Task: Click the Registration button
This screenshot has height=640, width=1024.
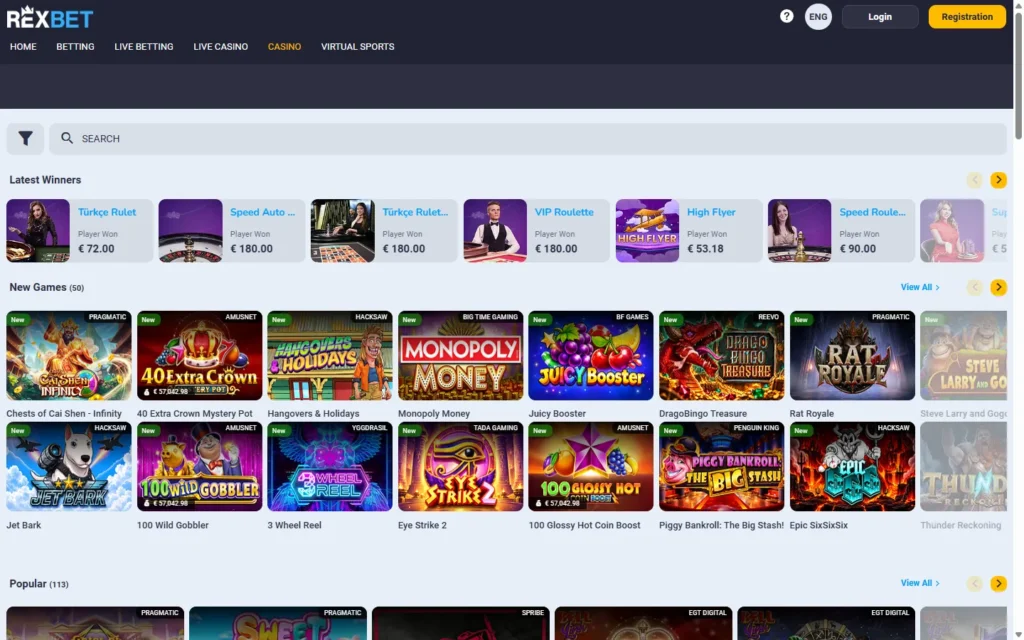Action: point(967,17)
